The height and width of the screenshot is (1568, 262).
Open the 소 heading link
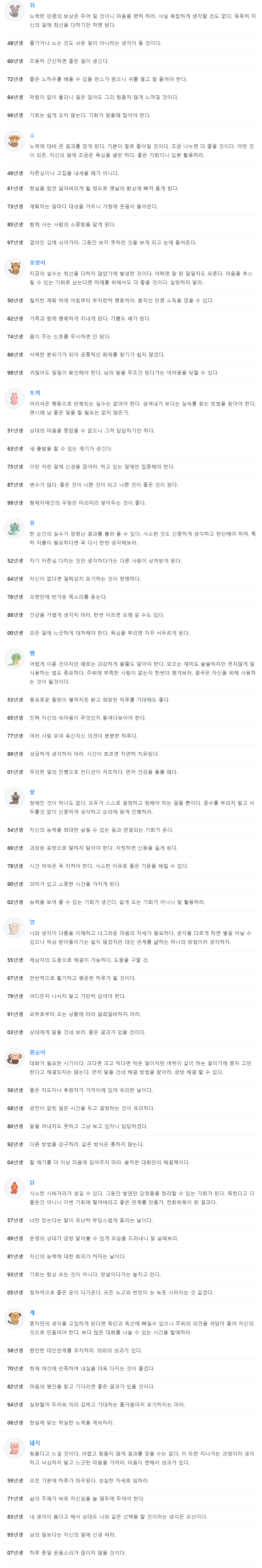(x=32, y=136)
